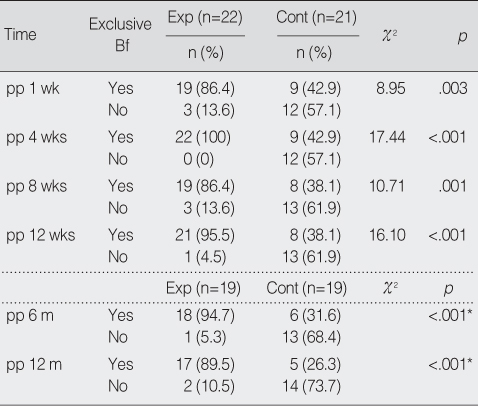Click the pp 8 wks row label
The width and height of the screenshot is (478, 406).
pyautogui.click(x=36, y=187)
